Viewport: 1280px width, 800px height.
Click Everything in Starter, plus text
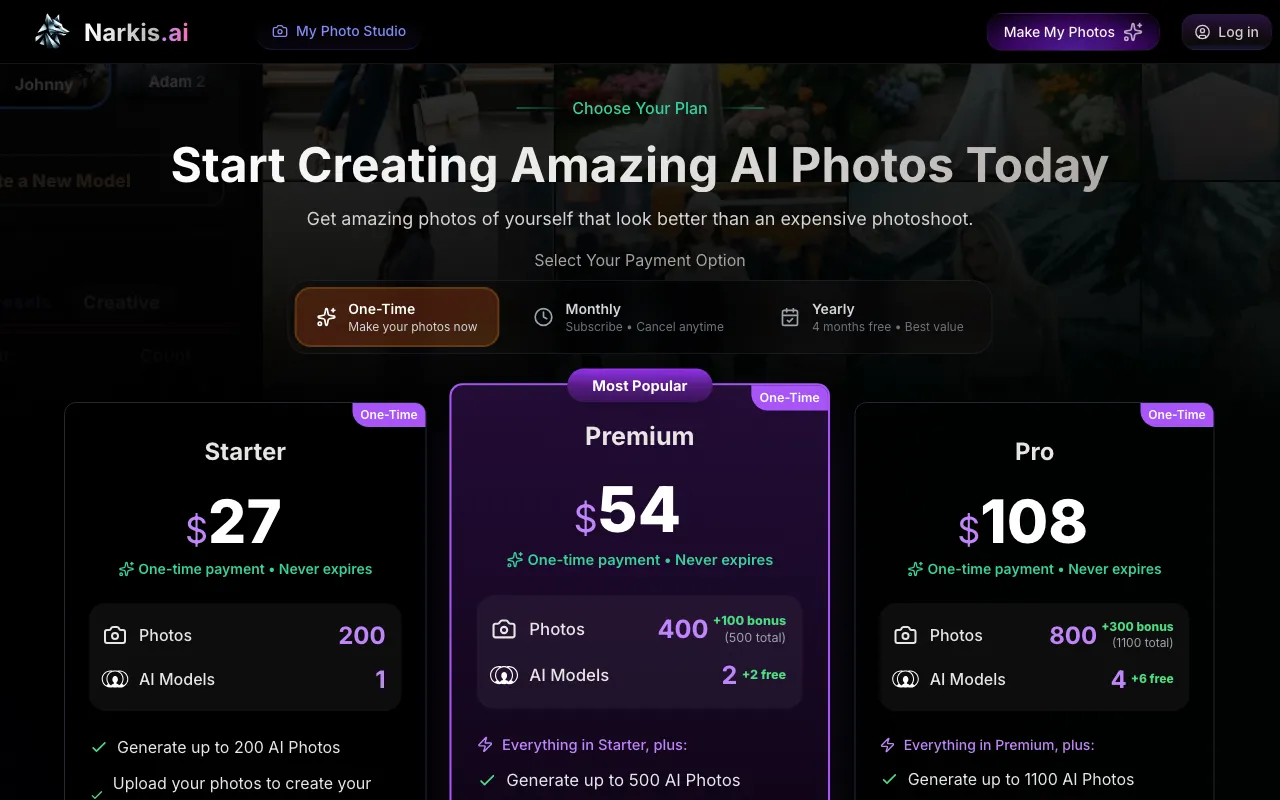tap(594, 745)
